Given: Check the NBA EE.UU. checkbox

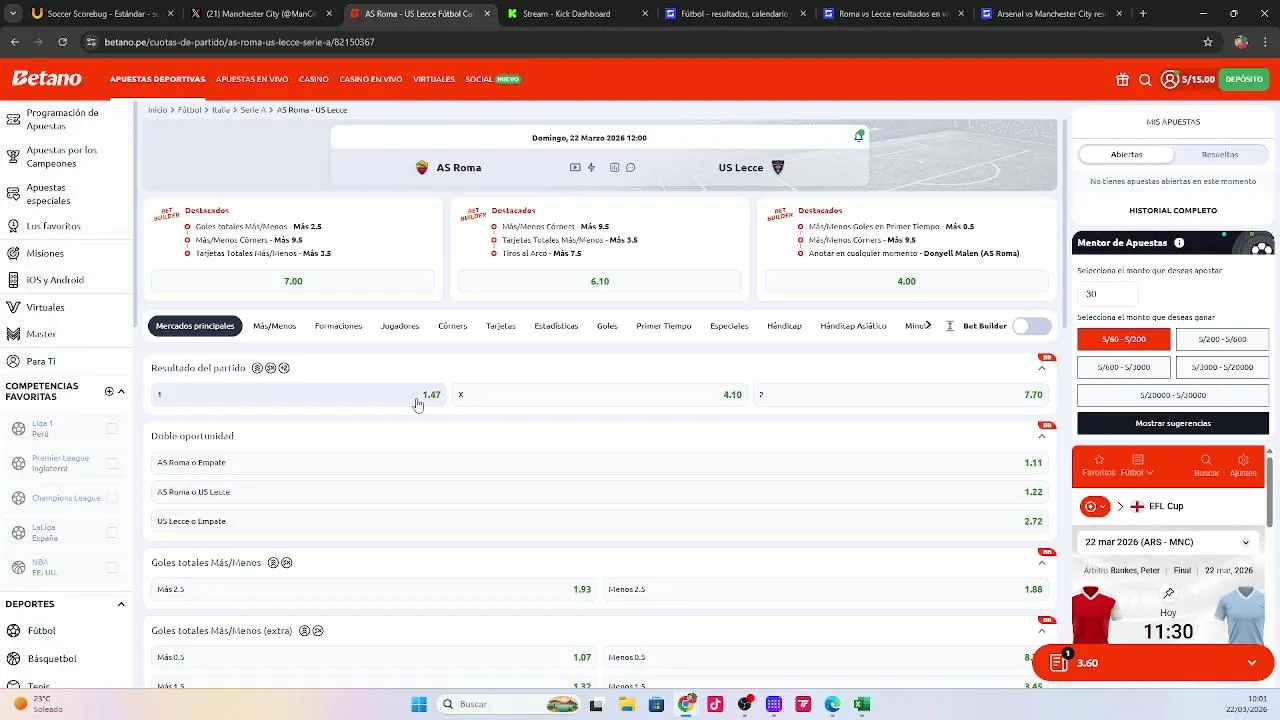Looking at the screenshot, I should click(112, 568).
